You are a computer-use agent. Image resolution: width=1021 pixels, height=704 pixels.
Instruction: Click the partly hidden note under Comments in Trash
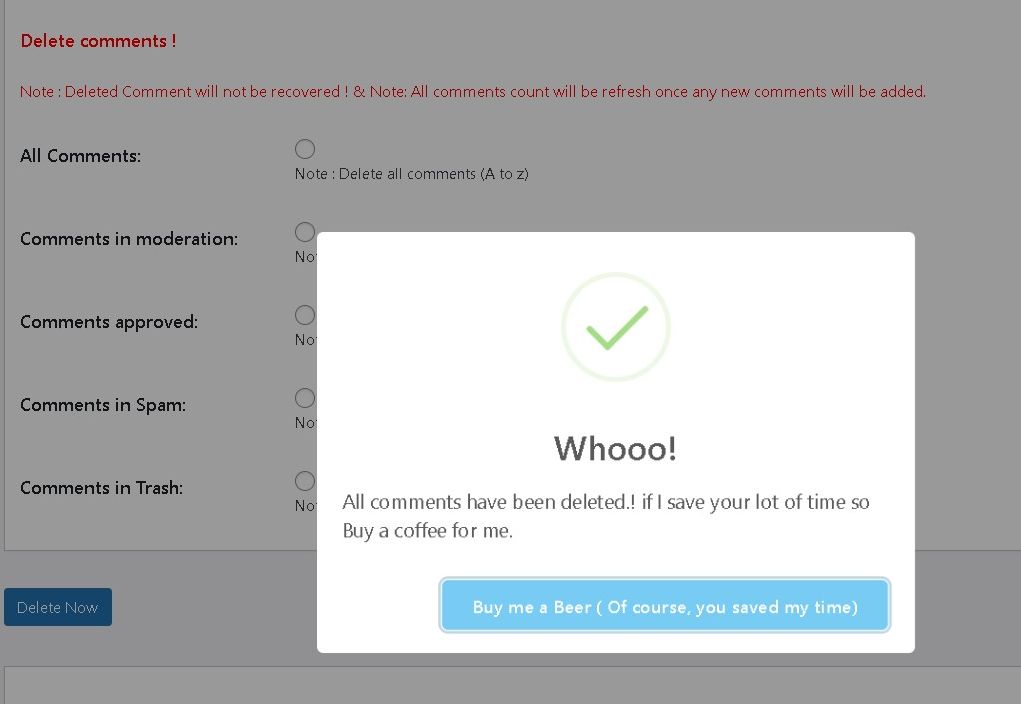(x=305, y=506)
